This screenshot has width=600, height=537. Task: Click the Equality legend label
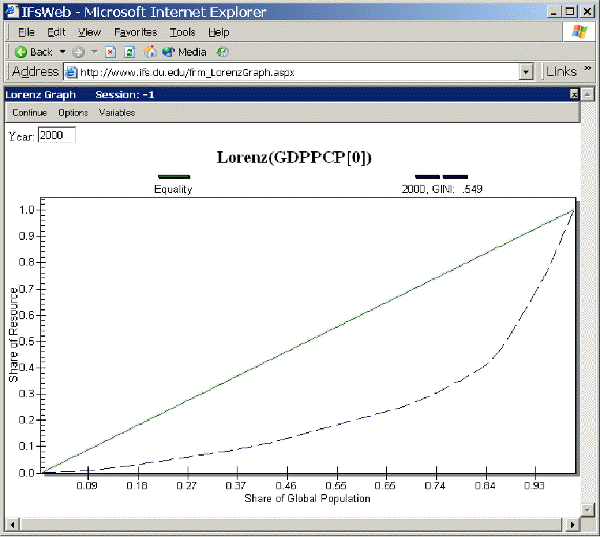[173, 189]
